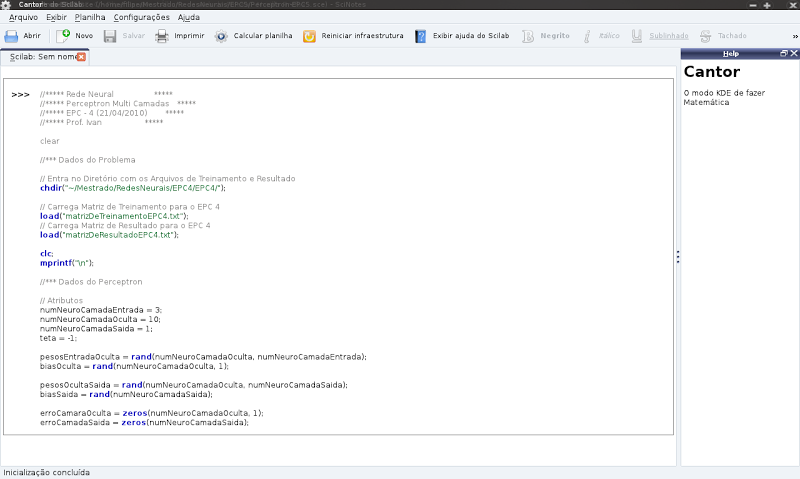The height and width of the screenshot is (479, 800).
Task: Click the erroCamadaSaida zeros line
Action: point(144,422)
